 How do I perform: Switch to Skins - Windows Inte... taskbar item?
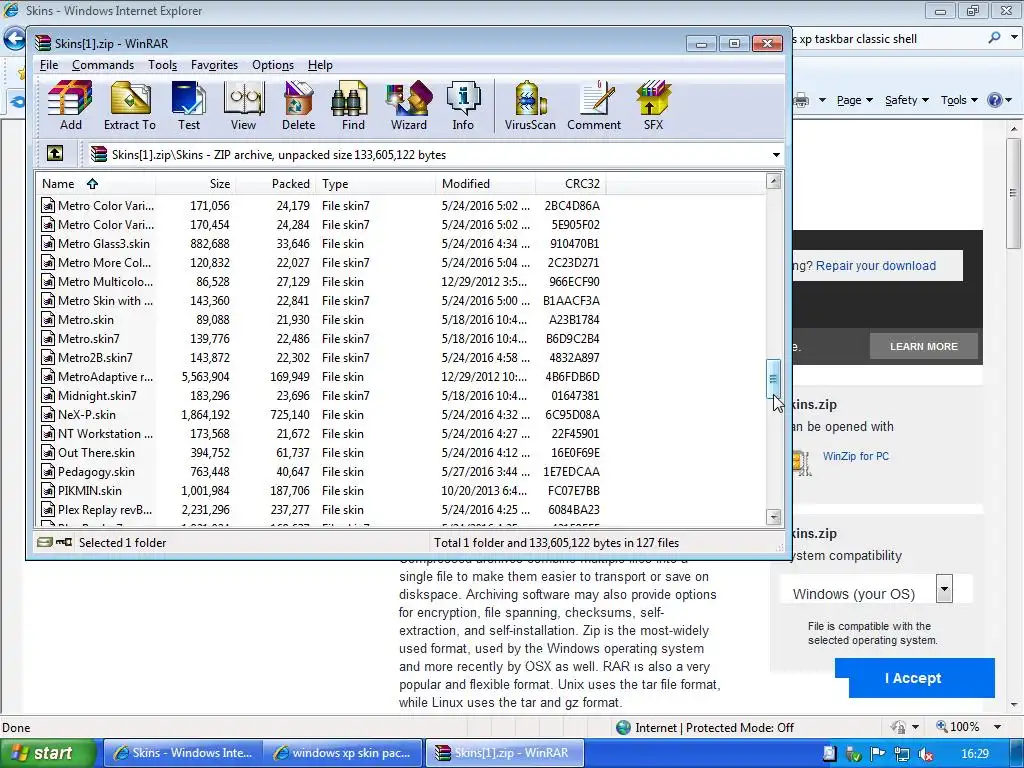pyautogui.click(x=184, y=753)
